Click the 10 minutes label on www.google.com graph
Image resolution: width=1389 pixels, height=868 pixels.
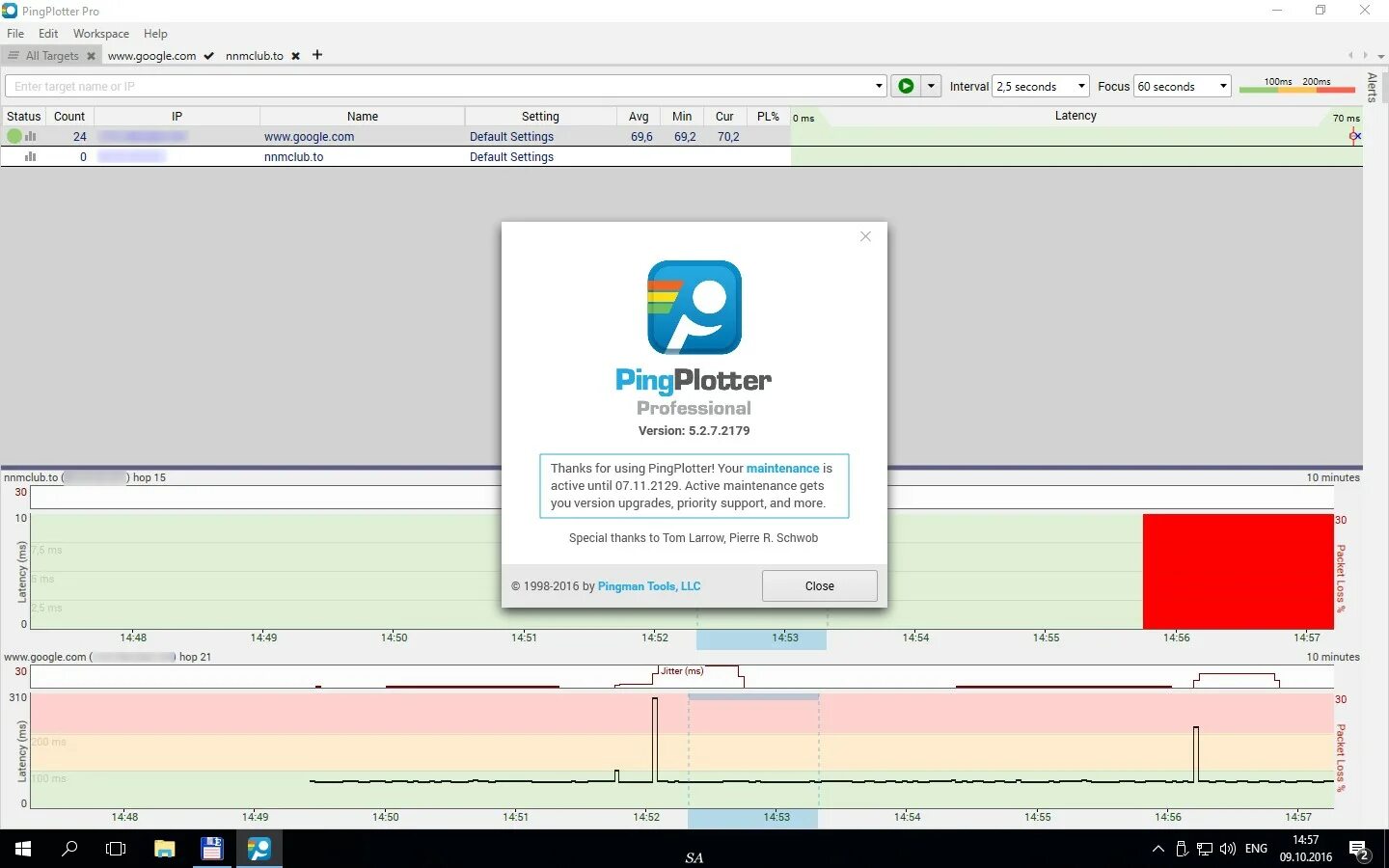pos(1333,657)
